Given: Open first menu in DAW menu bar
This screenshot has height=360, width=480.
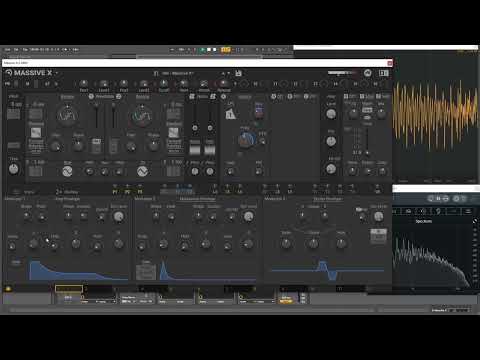Looking at the screenshot, I should (x=8, y=50).
